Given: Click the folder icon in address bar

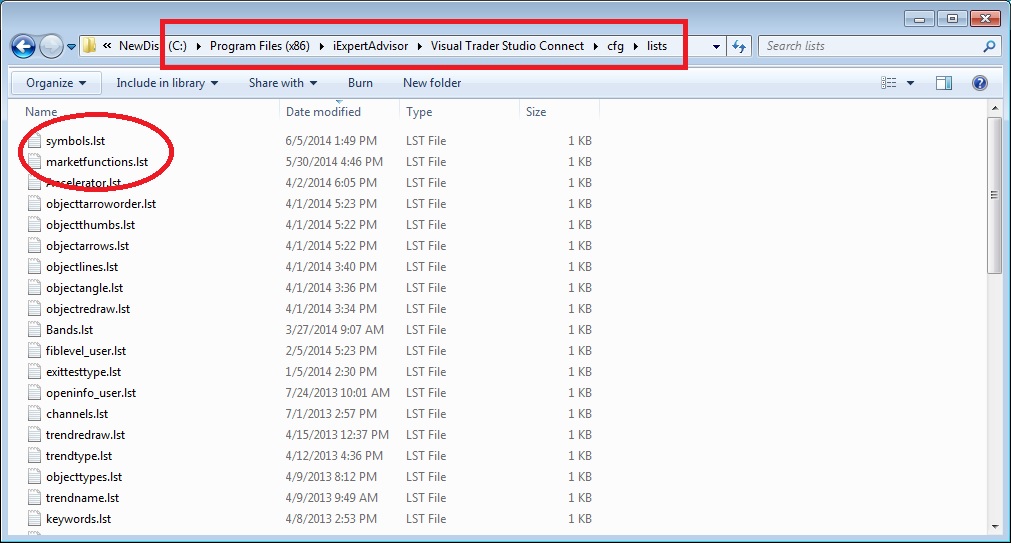Looking at the screenshot, I should (90, 46).
